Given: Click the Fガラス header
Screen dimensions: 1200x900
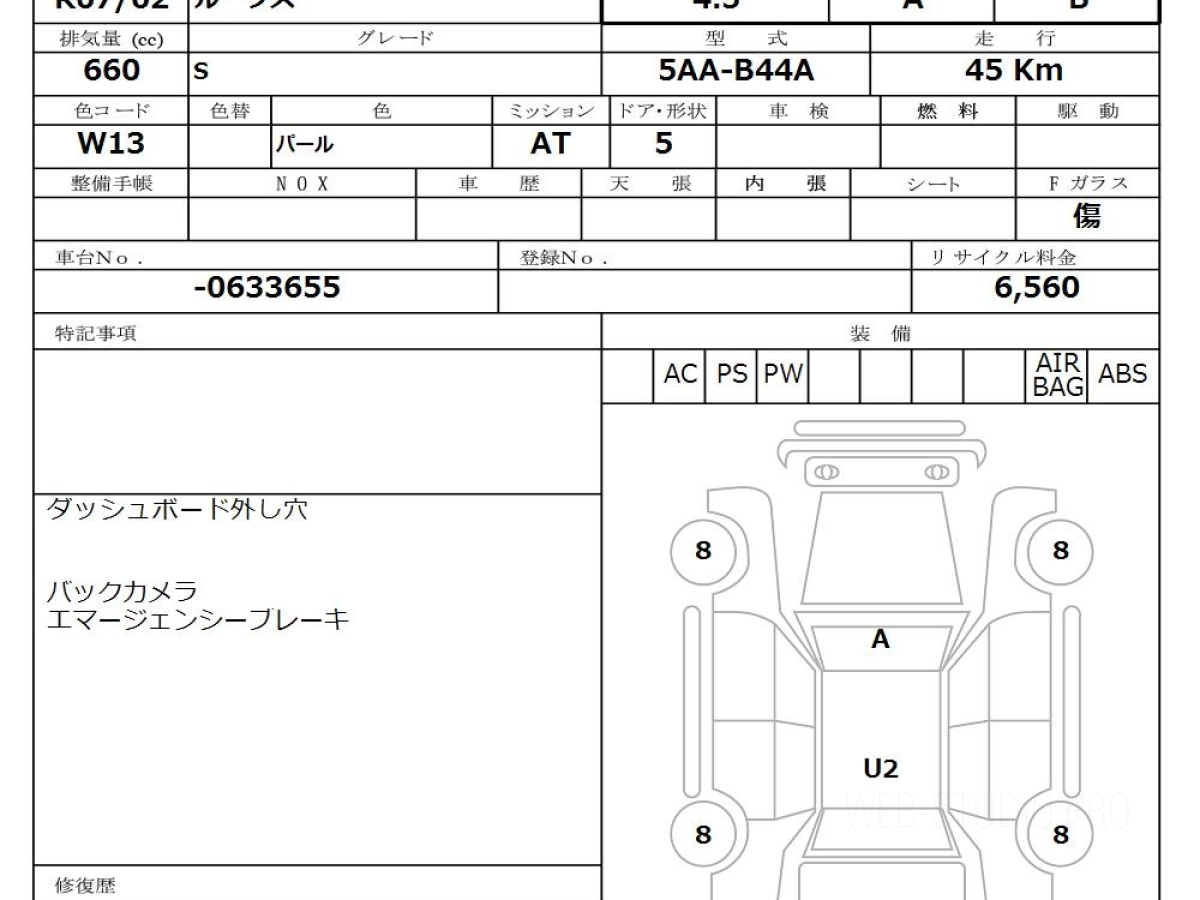Looking at the screenshot, I should tap(1087, 183).
